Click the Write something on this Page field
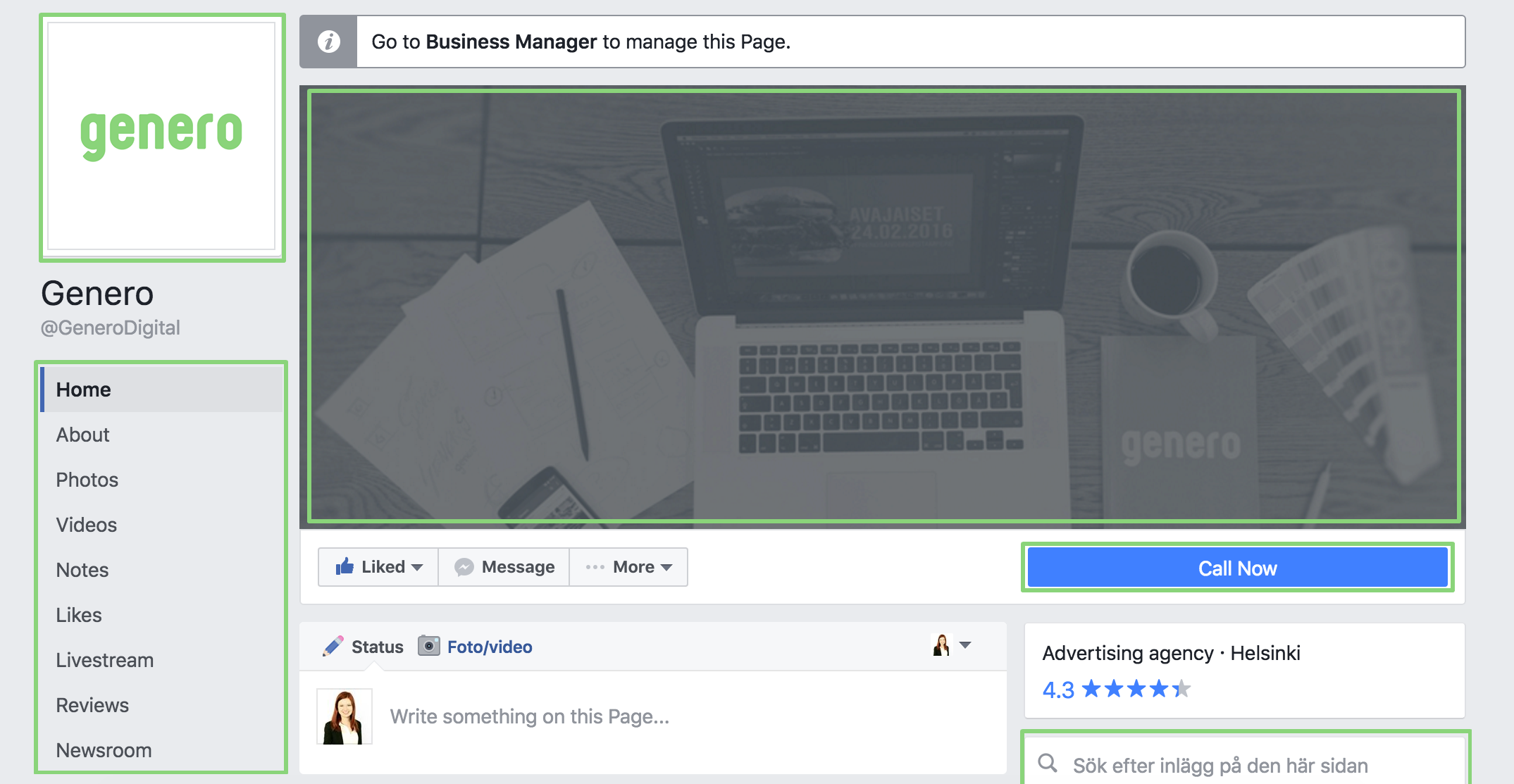Image resolution: width=1514 pixels, height=784 pixels. point(530,716)
